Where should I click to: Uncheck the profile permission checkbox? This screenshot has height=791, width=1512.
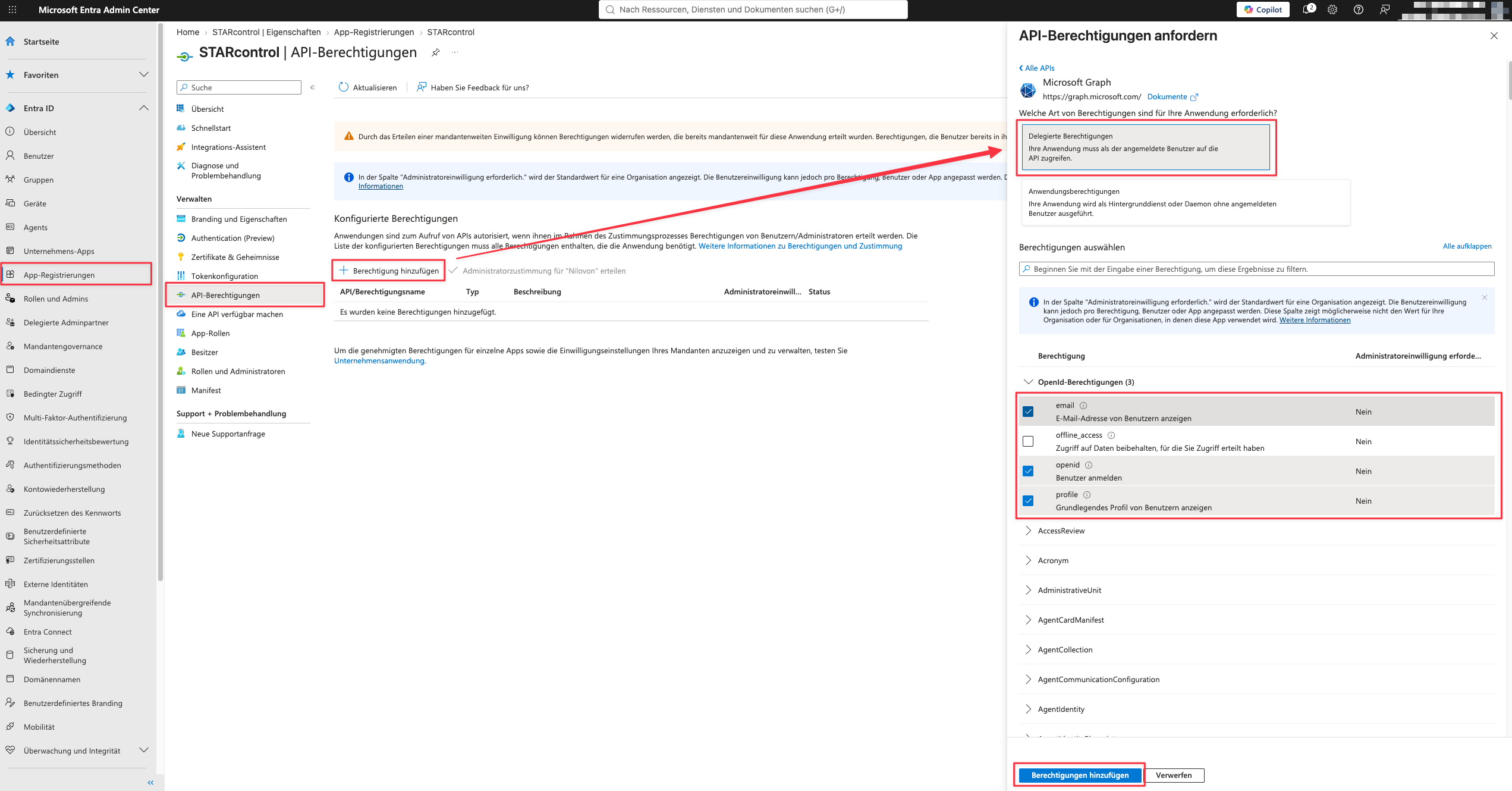[x=1028, y=501]
